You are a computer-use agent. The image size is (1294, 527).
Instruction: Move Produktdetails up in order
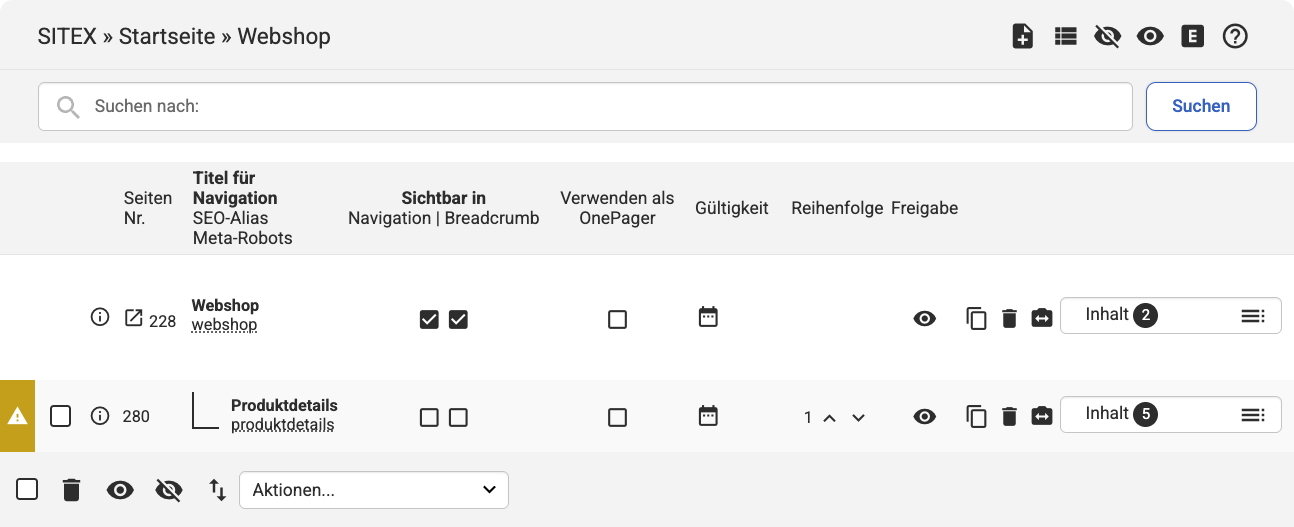[829, 417]
